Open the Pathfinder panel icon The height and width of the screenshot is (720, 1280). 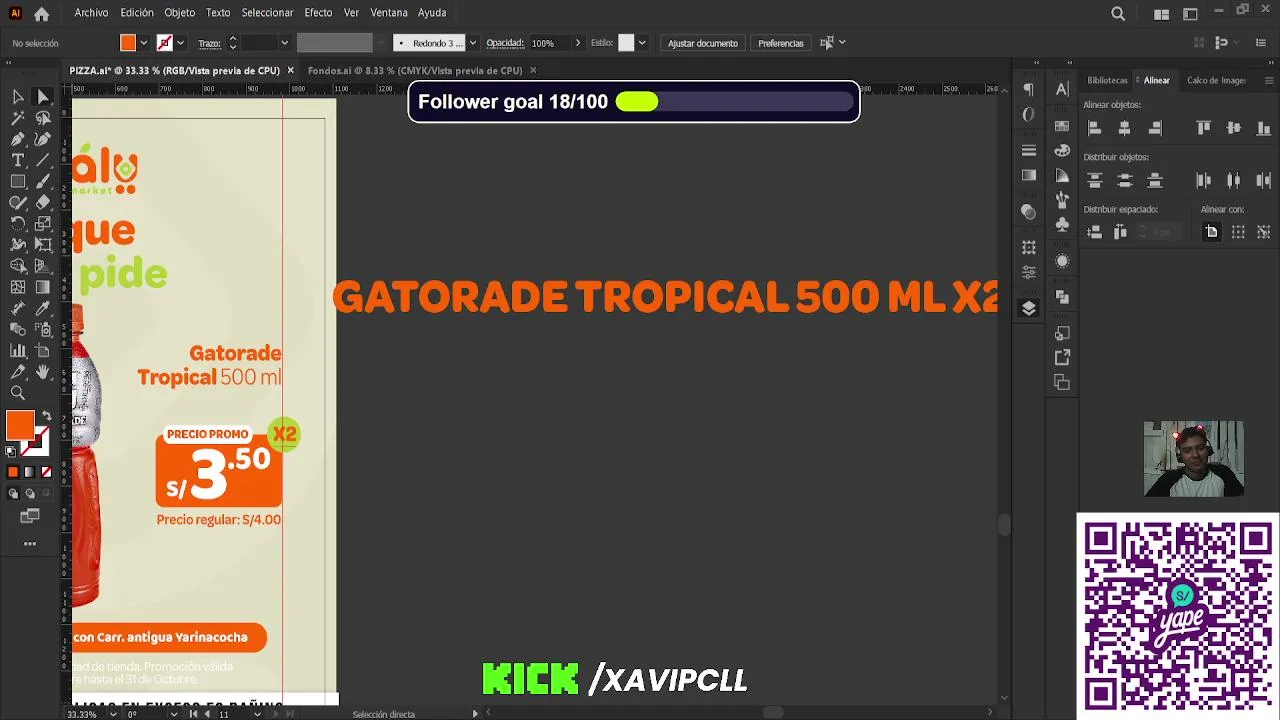[1062, 298]
